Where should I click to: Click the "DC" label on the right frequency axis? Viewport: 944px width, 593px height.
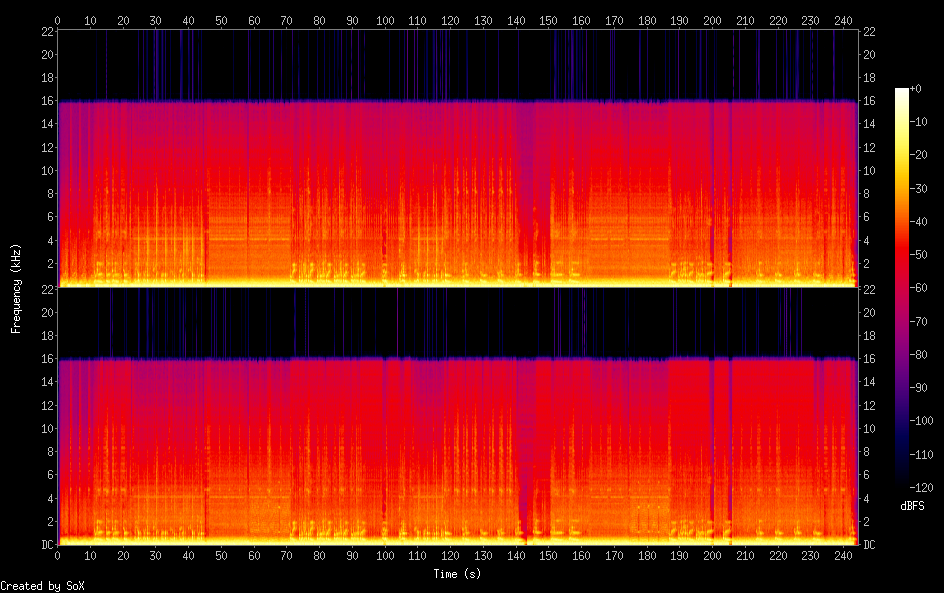[869, 545]
